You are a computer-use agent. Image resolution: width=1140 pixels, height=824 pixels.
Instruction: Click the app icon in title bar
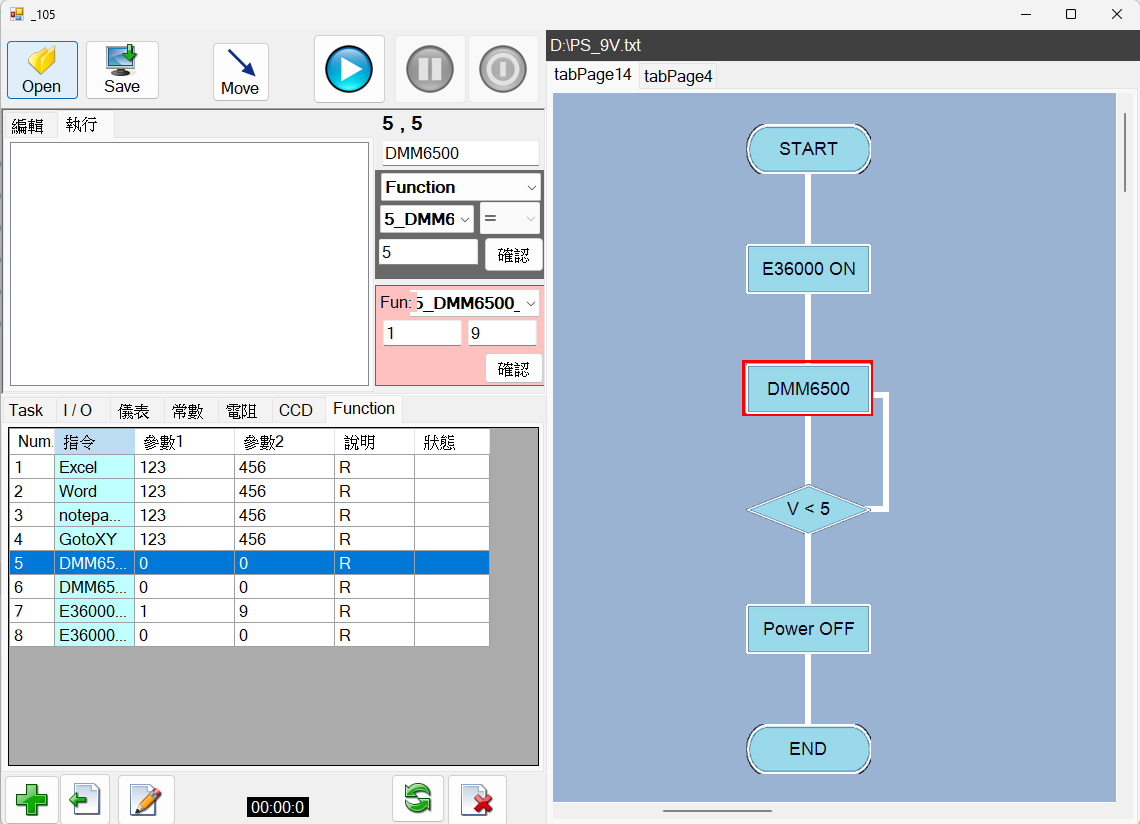tap(17, 14)
